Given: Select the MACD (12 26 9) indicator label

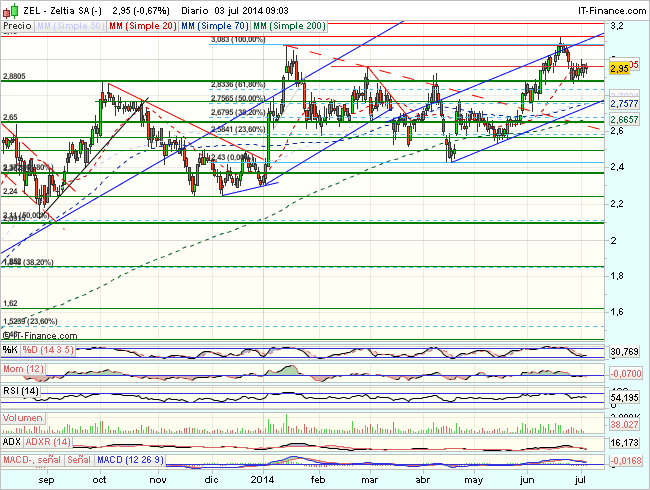Looking at the screenshot, I should [x=132, y=459].
